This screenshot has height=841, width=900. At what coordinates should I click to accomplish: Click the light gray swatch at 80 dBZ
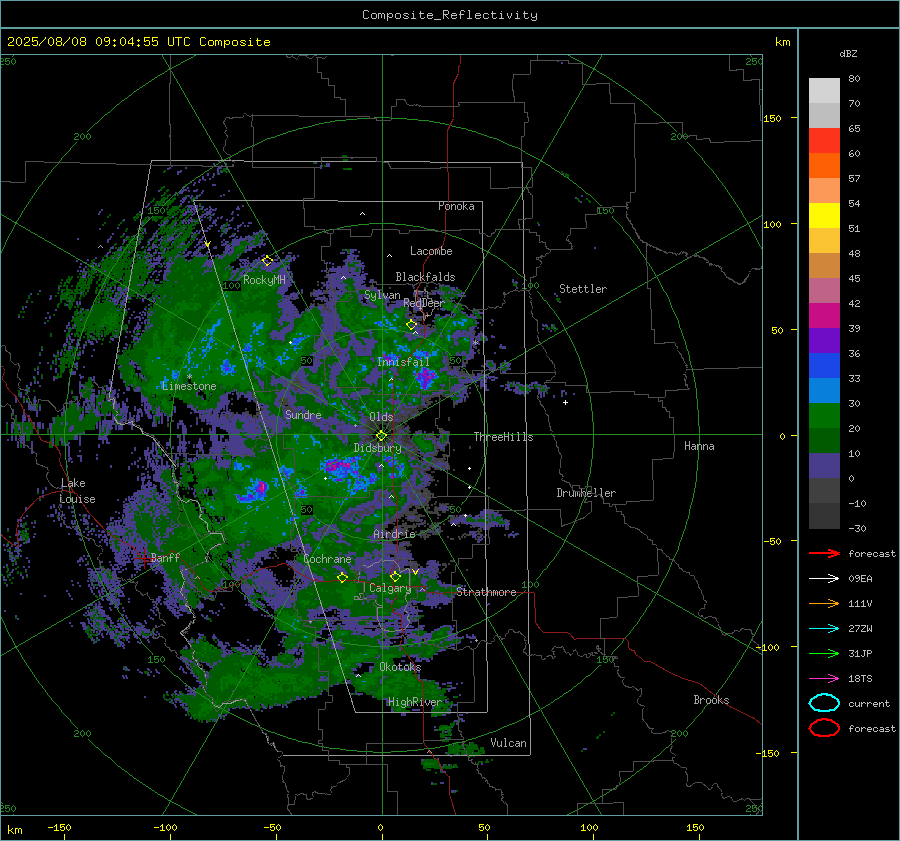tap(824, 91)
